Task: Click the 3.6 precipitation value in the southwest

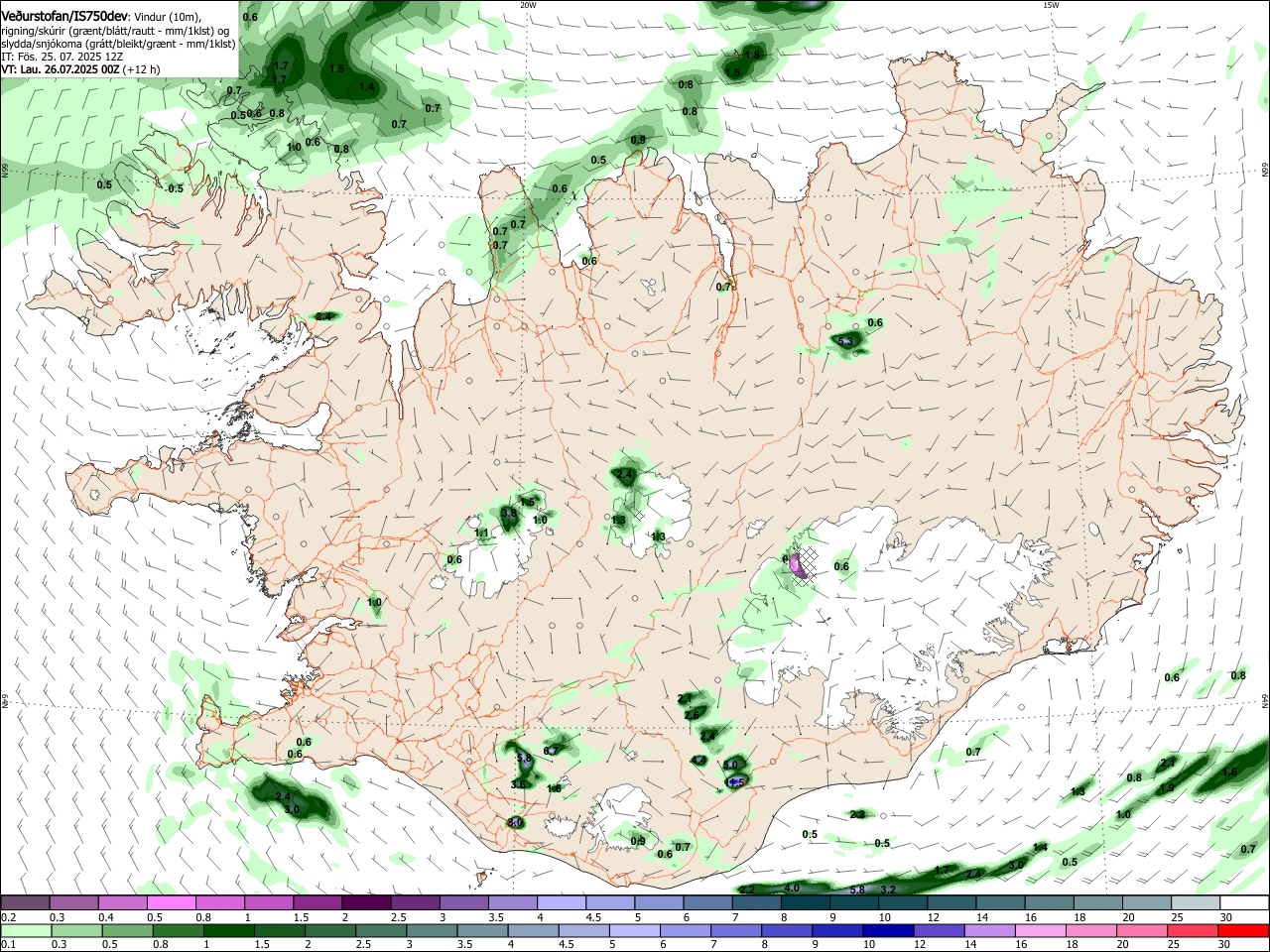Action: click(x=518, y=784)
